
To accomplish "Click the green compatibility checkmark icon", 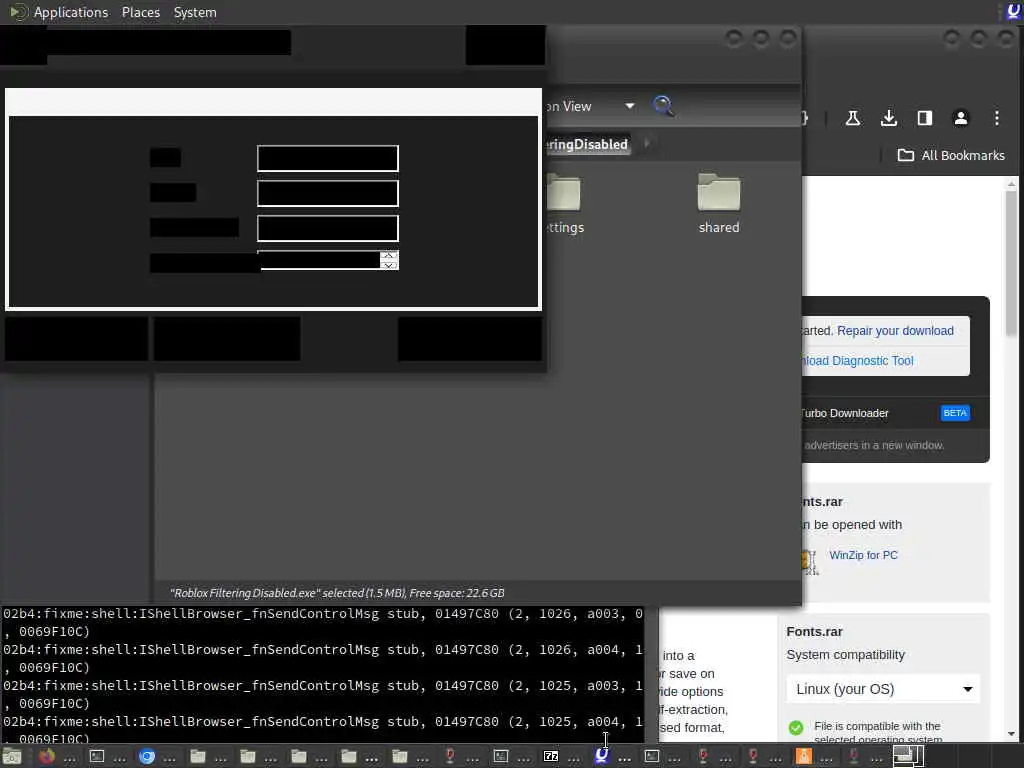I will pyautogui.click(x=795, y=728).
